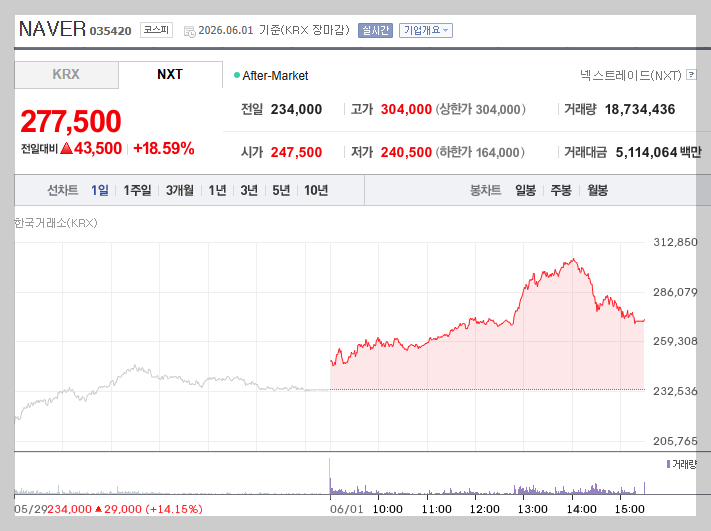The width and height of the screenshot is (711, 531).
Task: Click the stock code 035420
Action: click(110, 31)
